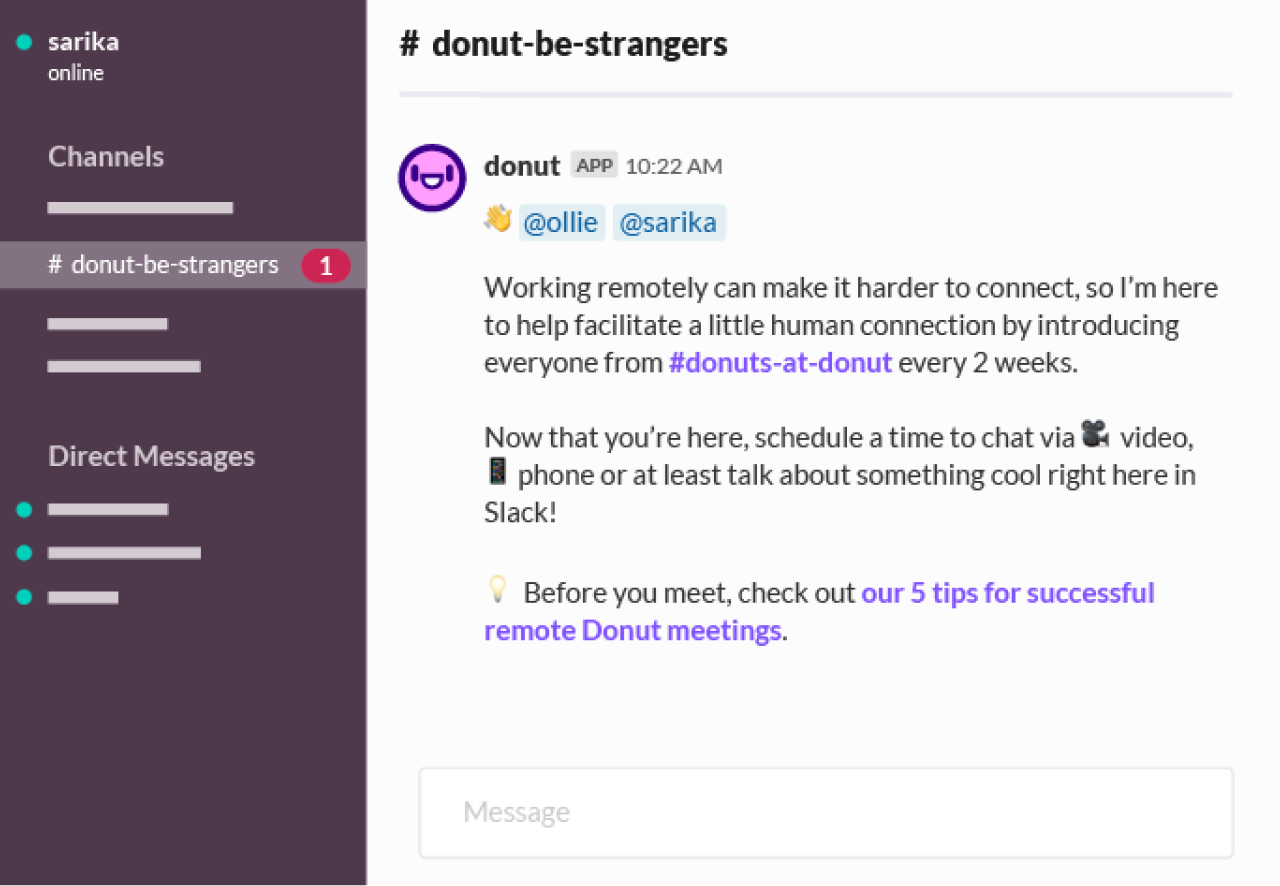Click the video camera emoji in the message

point(1096,434)
